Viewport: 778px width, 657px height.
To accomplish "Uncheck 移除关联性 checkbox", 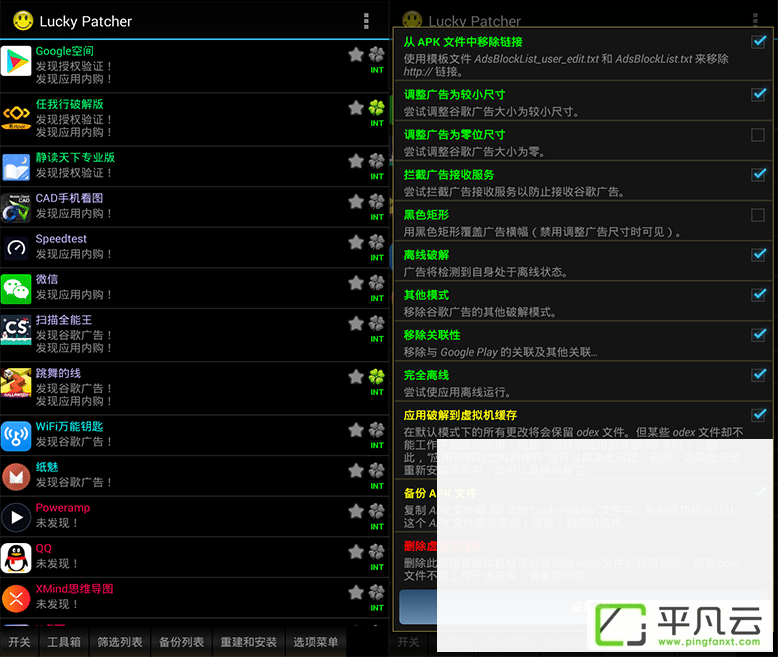I will [758, 335].
